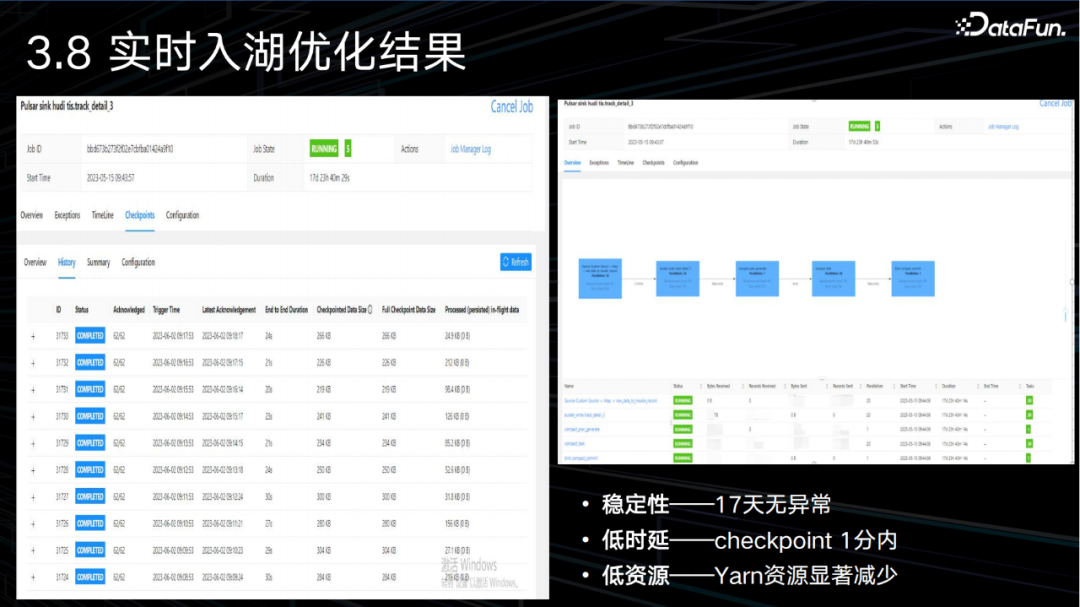Open the TimeLine tab in the right panel
The image size is (1080, 607).
pyautogui.click(x=625, y=161)
